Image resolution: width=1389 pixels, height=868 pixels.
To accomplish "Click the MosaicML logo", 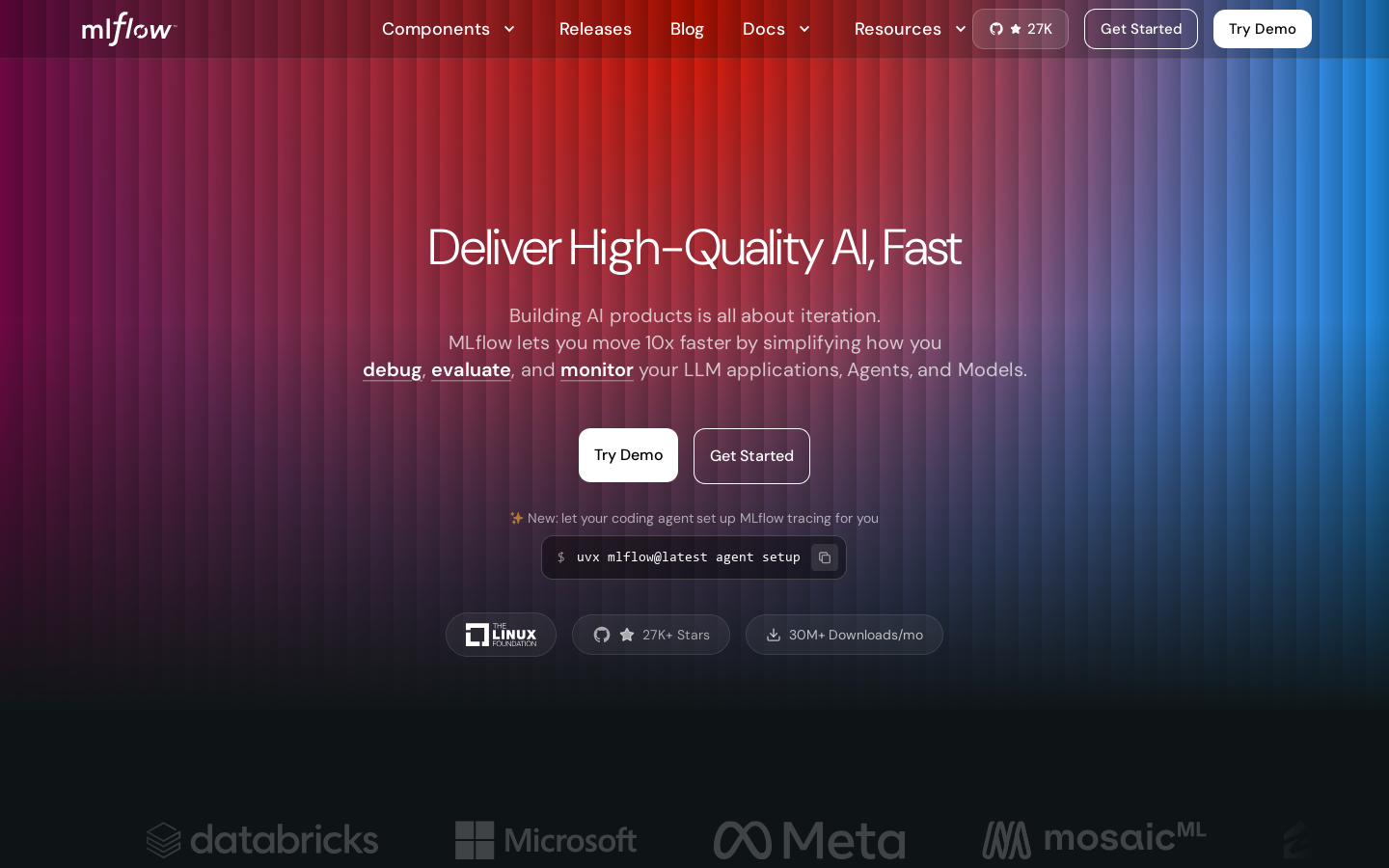I will coord(1094,839).
